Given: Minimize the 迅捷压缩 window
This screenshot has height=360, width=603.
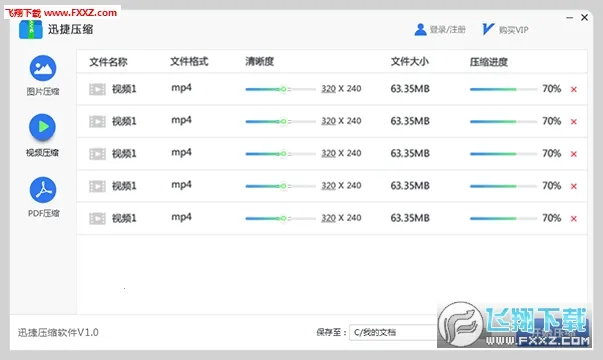Looking at the screenshot, I should (570, 18).
